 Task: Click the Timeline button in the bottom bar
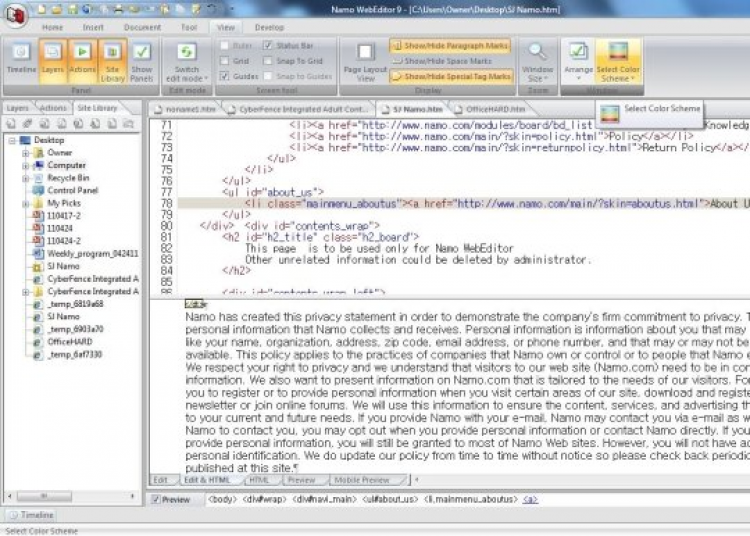tap(31, 515)
